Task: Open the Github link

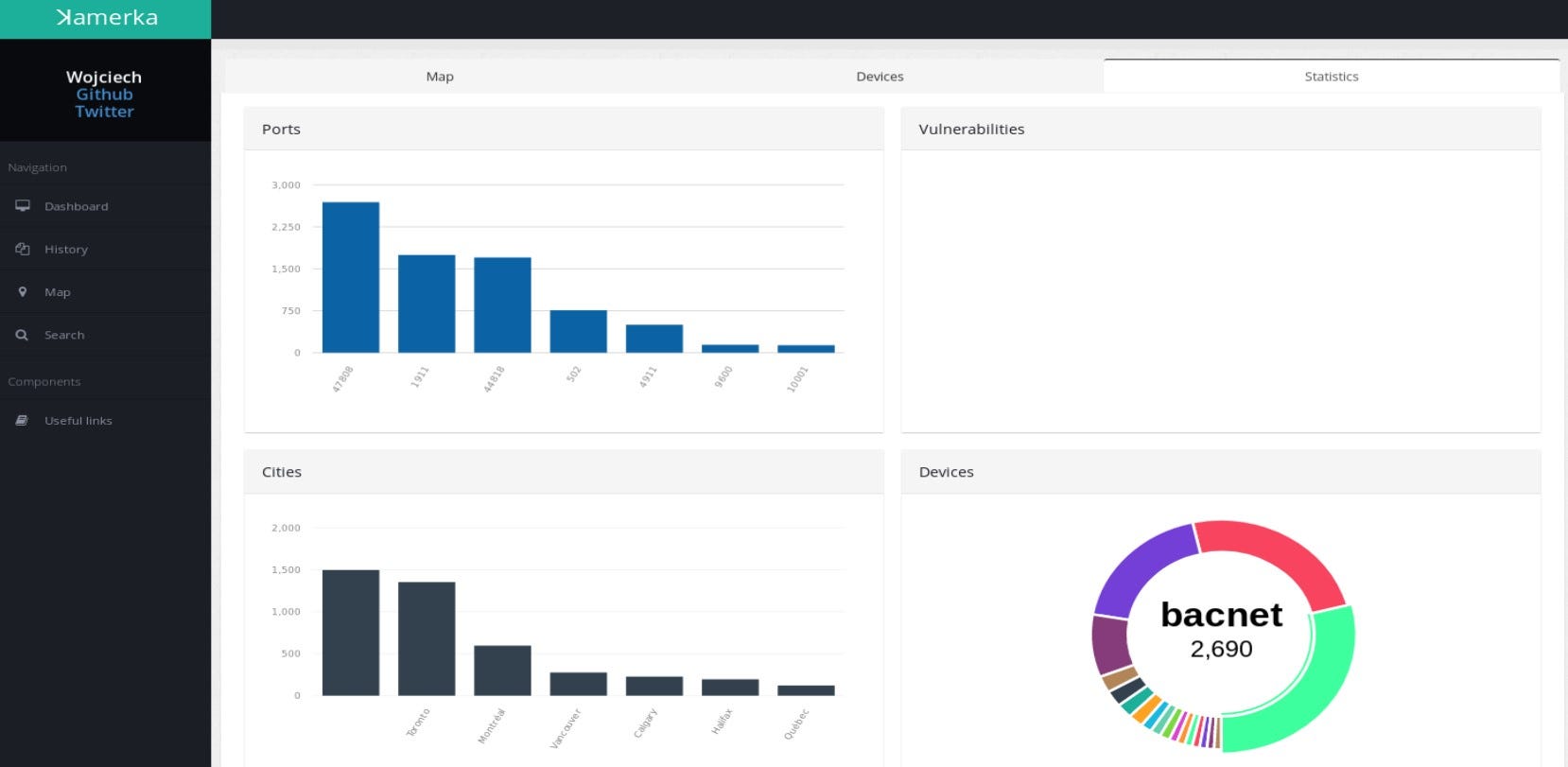Action: (104, 95)
